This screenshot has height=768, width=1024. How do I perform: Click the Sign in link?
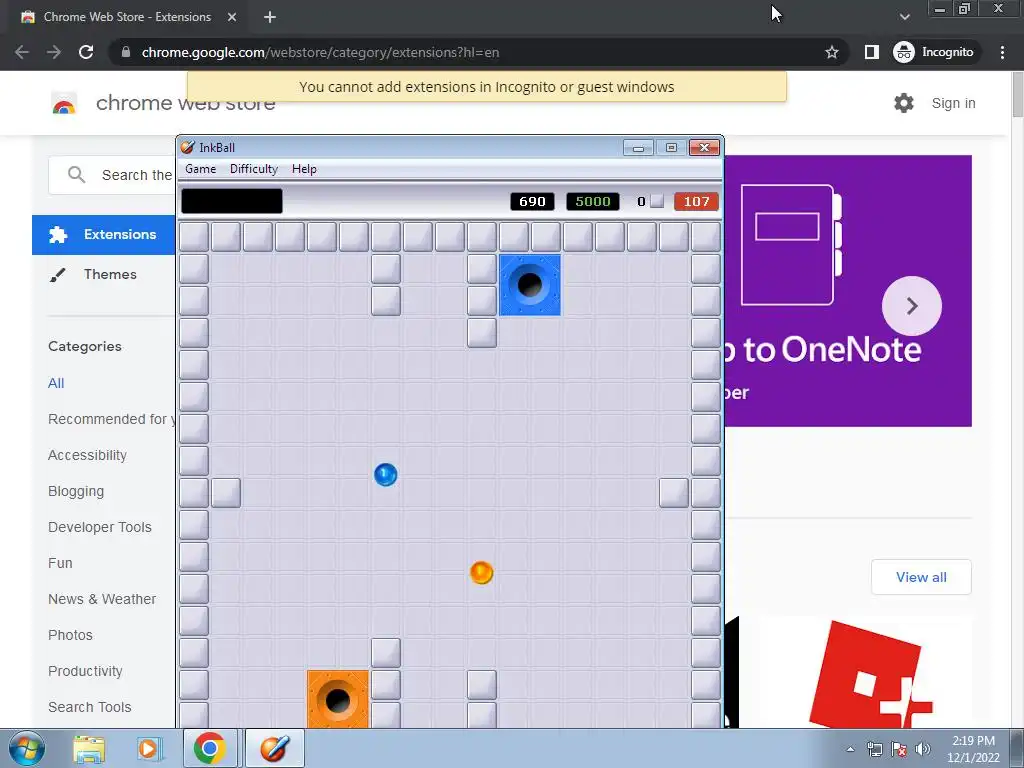point(953,103)
